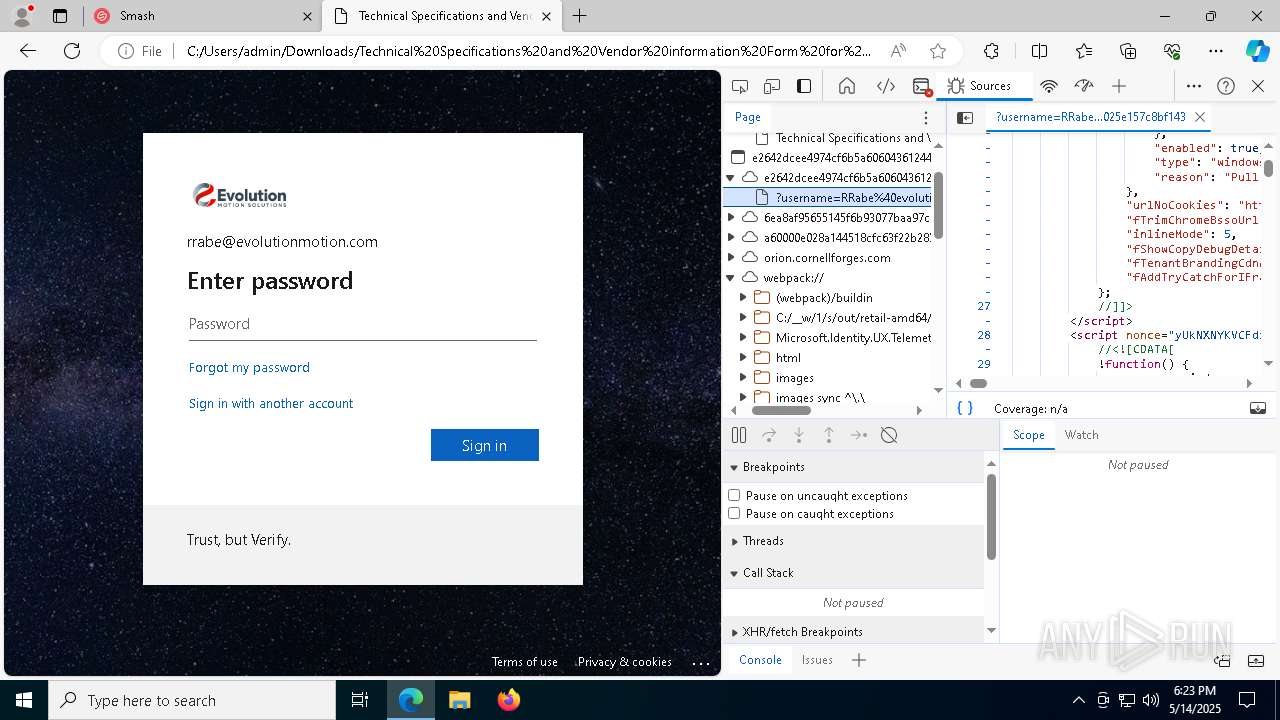Open Forgot my password link
The width and height of the screenshot is (1280, 720).
point(249,367)
